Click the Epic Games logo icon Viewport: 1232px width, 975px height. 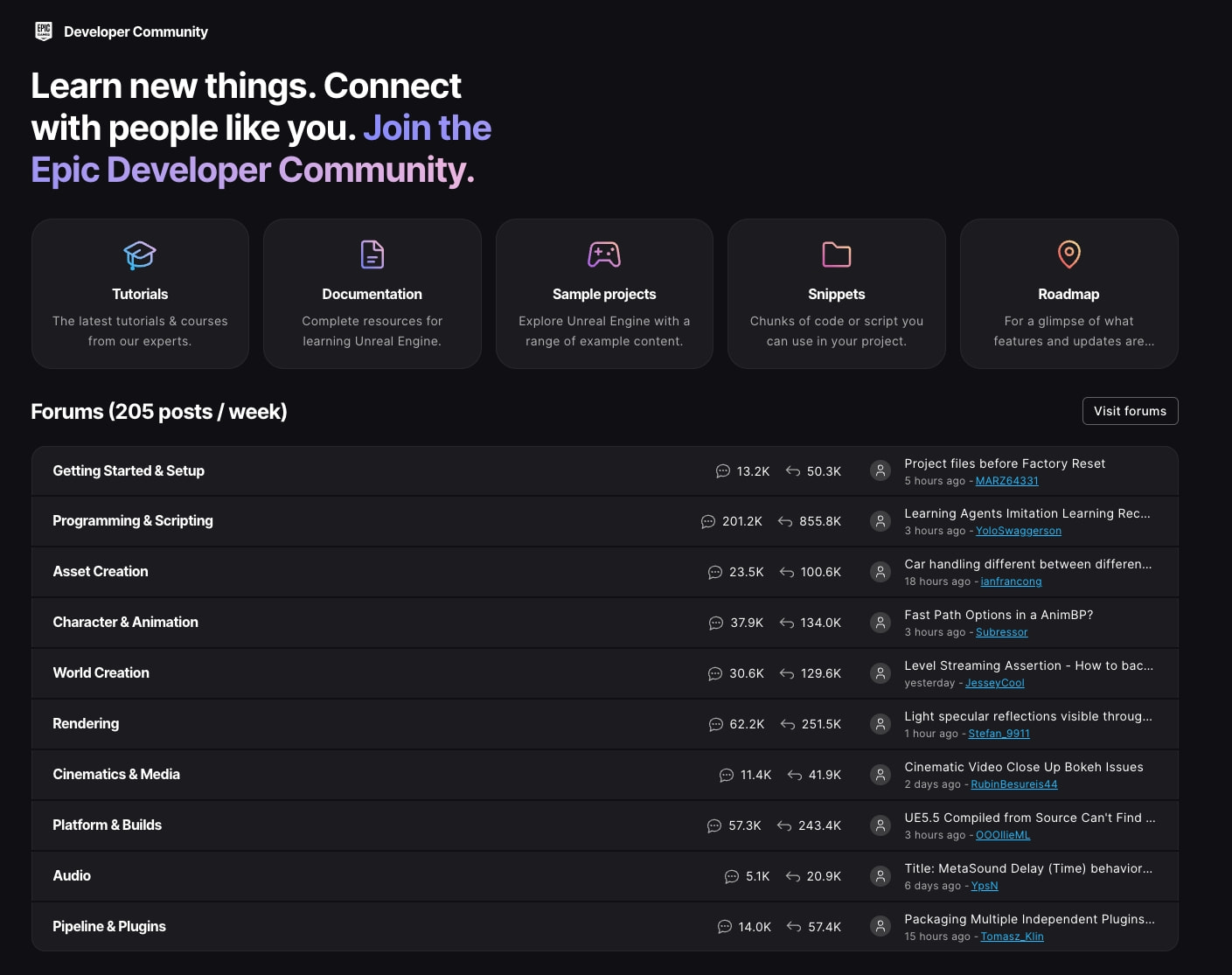44,31
